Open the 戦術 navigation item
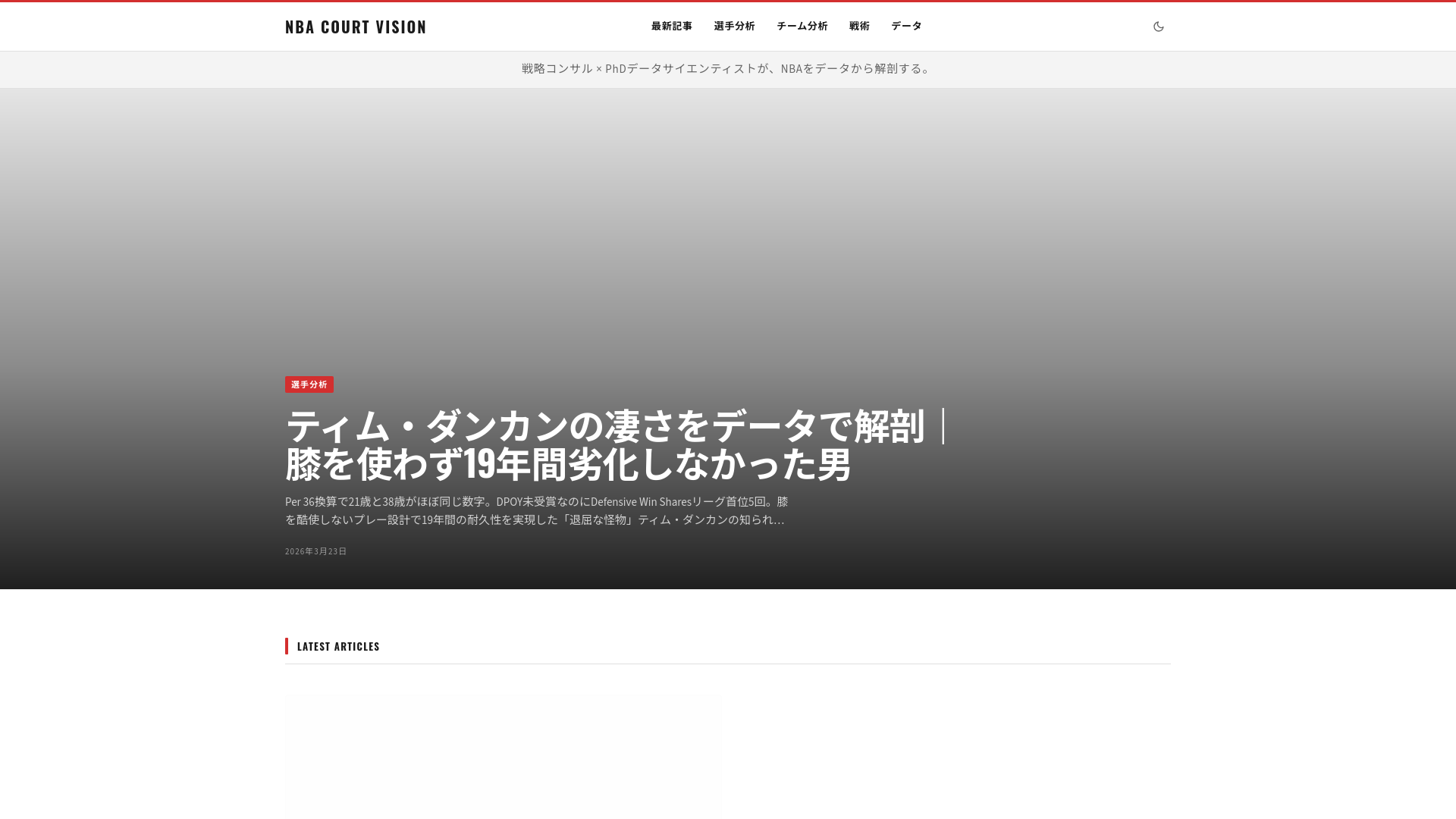Image resolution: width=1456 pixels, height=819 pixels. 859,26
